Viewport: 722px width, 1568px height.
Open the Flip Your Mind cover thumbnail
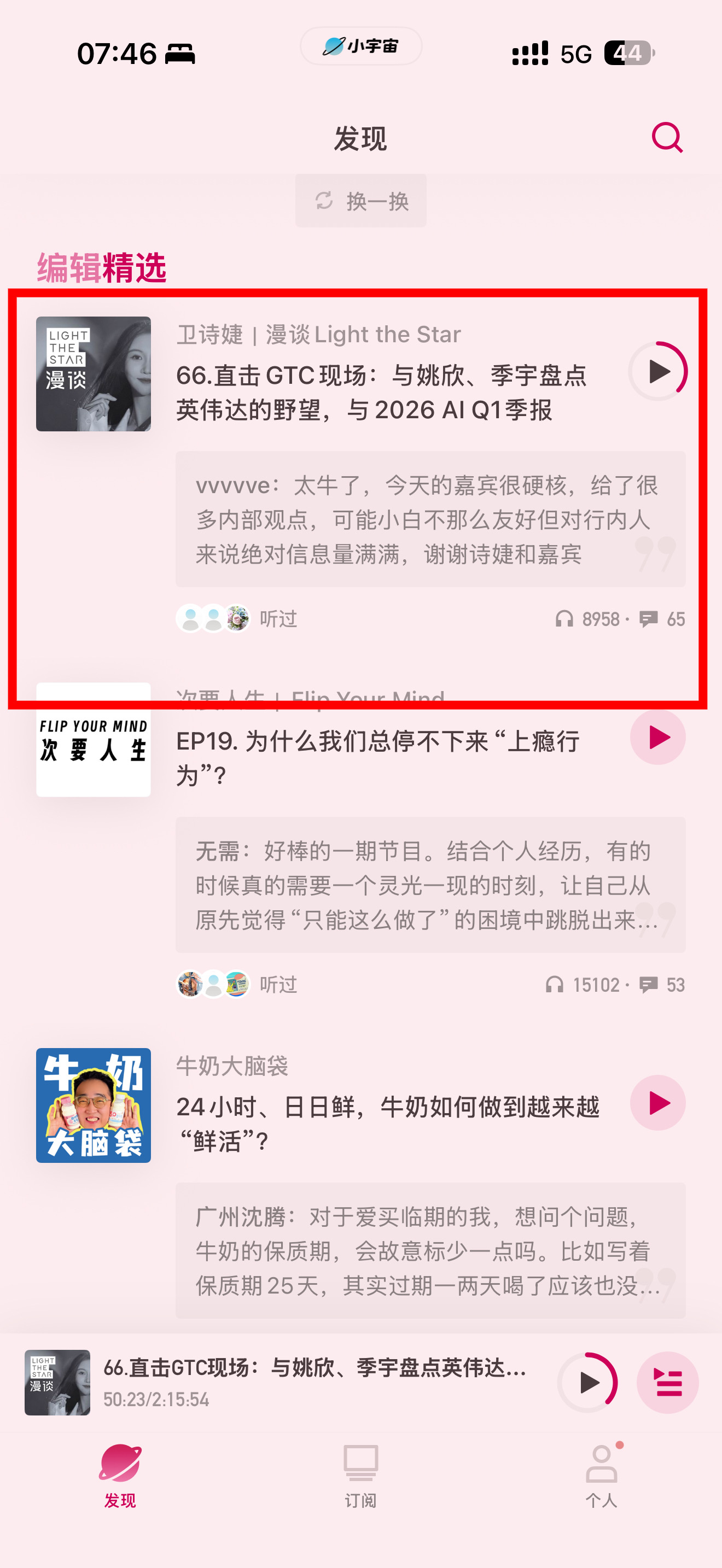tap(93, 740)
